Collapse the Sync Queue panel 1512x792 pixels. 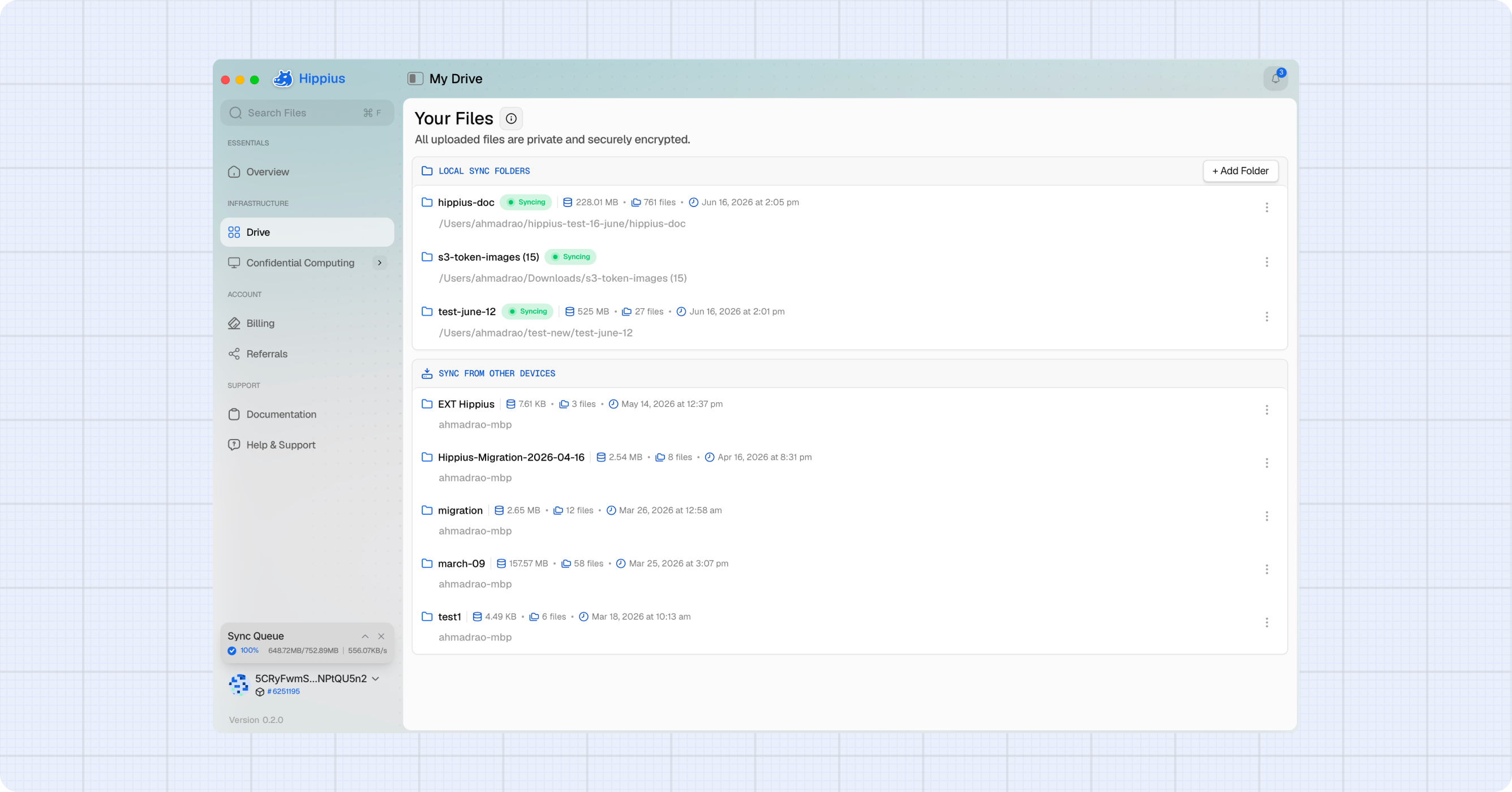pos(365,636)
